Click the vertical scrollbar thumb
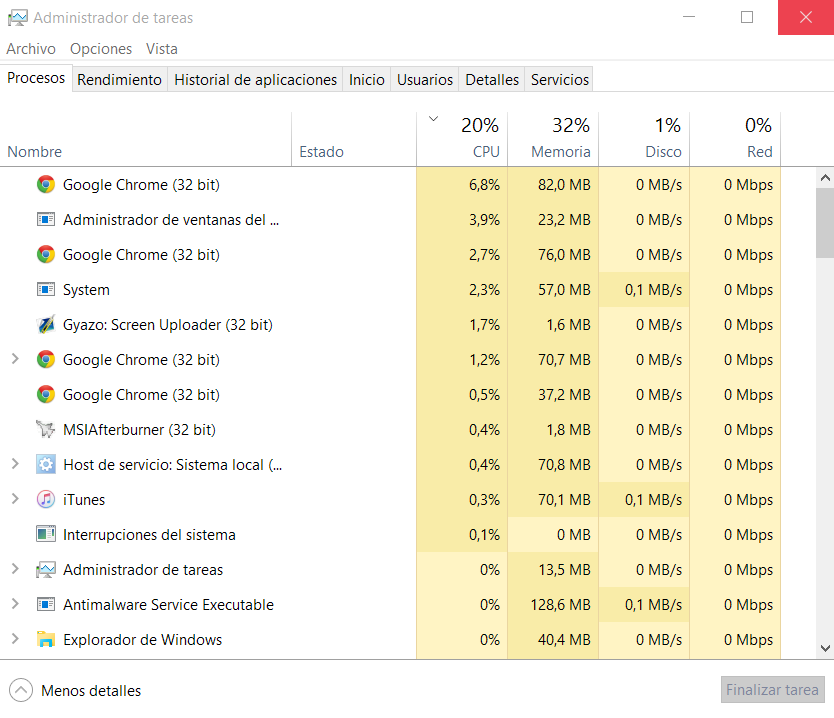Image resolution: width=834 pixels, height=718 pixels. pyautogui.click(x=825, y=223)
